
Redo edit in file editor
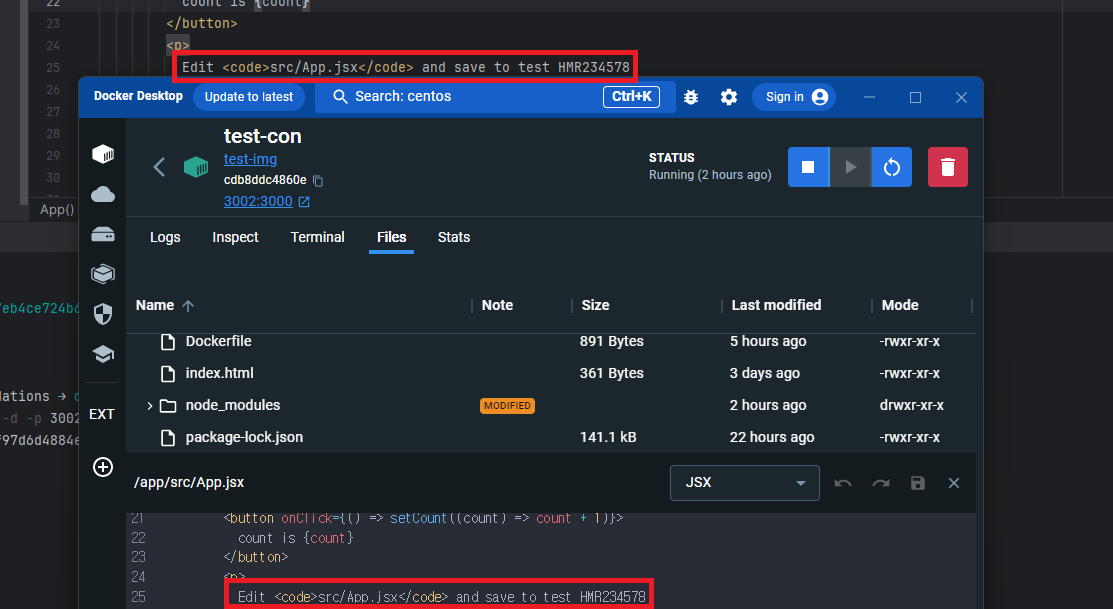(x=881, y=483)
